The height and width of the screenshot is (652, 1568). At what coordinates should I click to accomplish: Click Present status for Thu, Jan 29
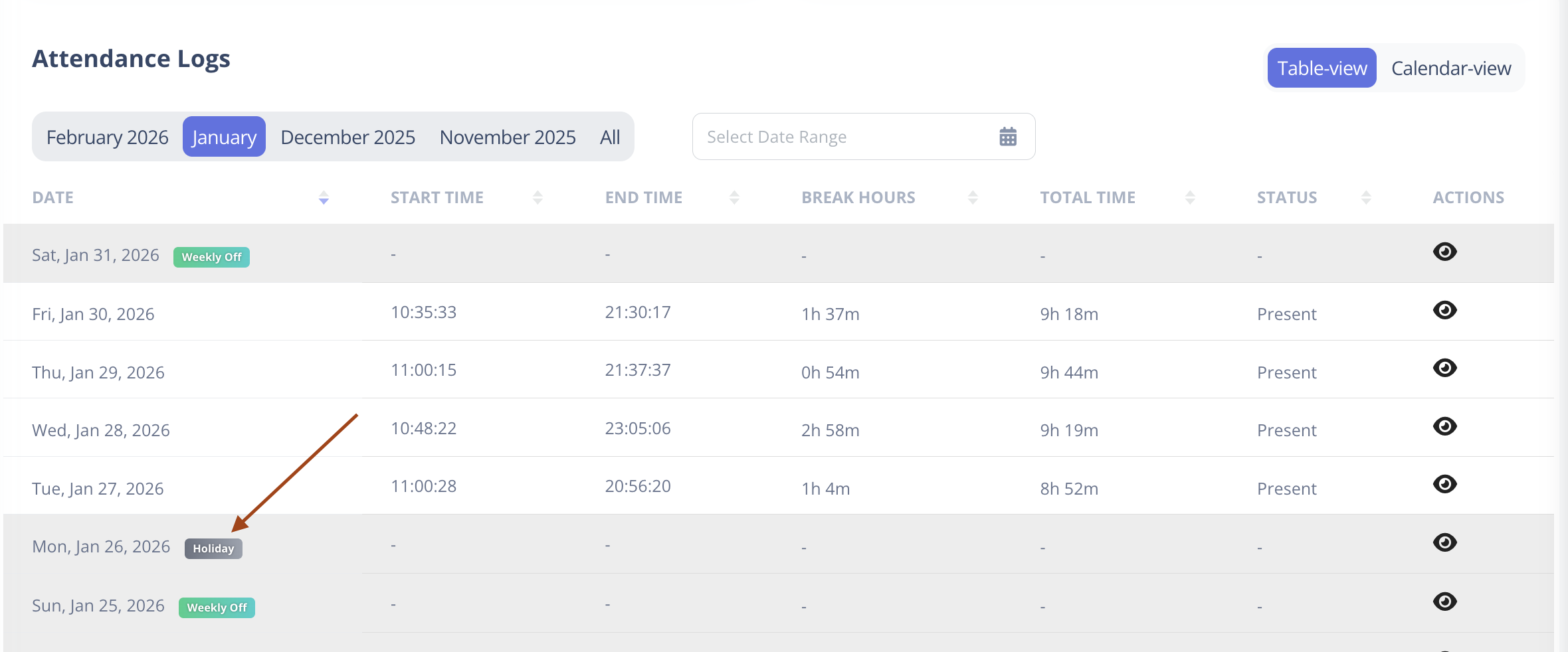pos(1286,372)
